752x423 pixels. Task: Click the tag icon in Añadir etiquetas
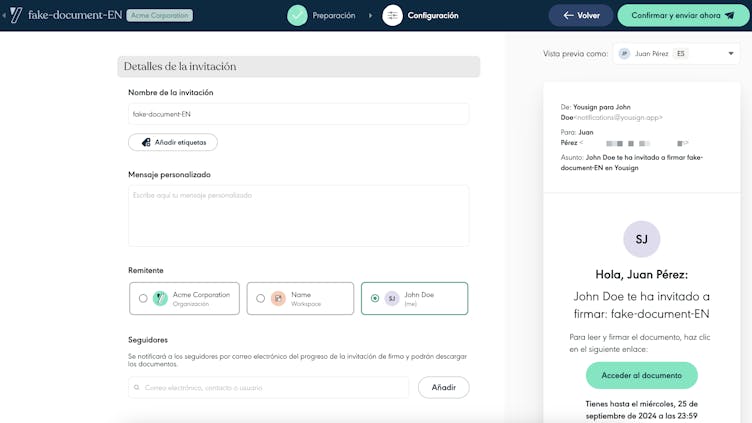pyautogui.click(x=146, y=142)
